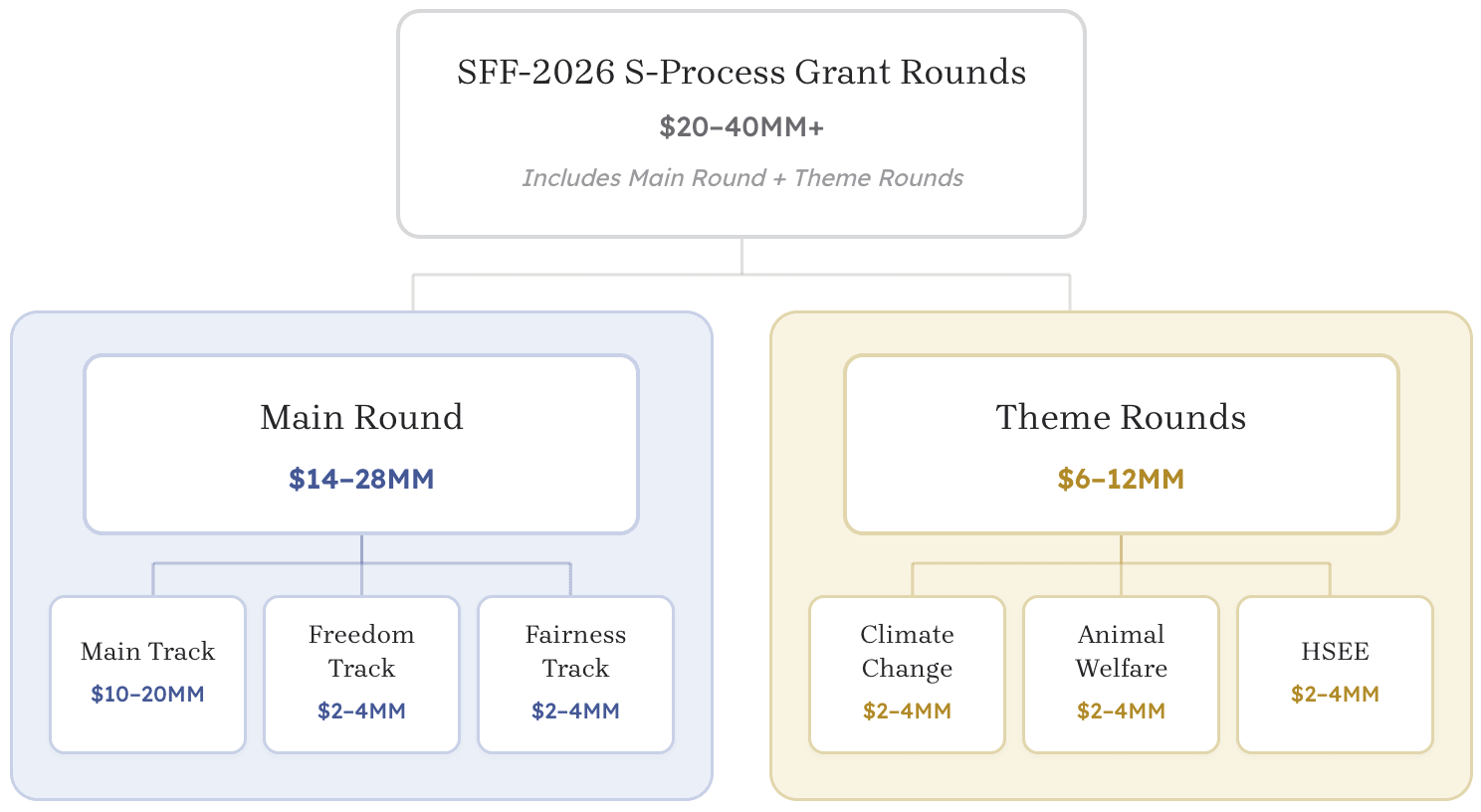Click the SFF-2026 S-Process Grant Rounds title

[x=741, y=73]
